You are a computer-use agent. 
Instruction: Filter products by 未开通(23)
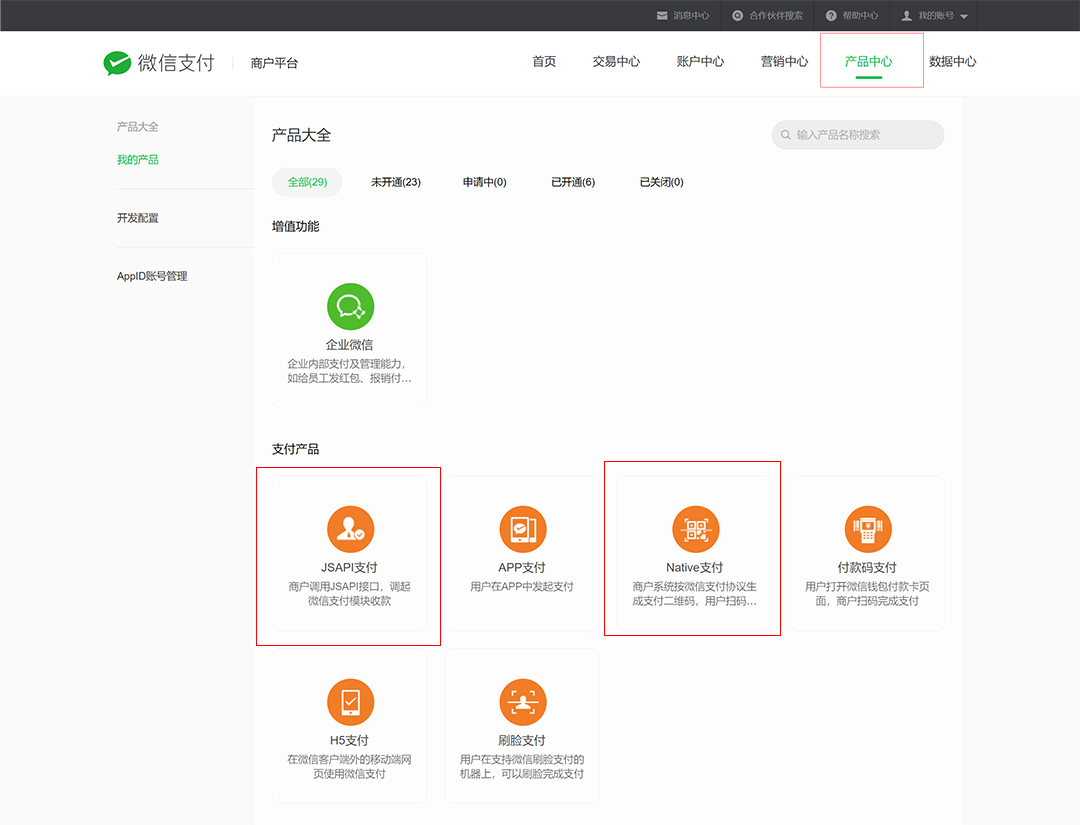396,182
